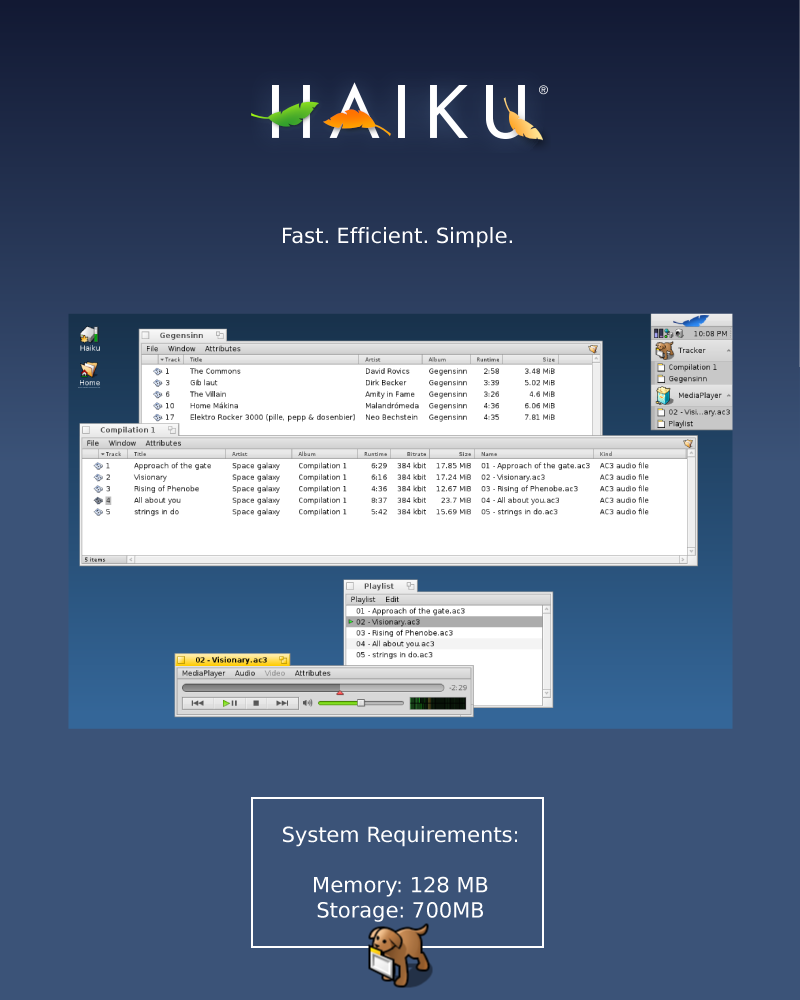Switch to Gegensinn window entry in Deskbar
The image size is (800, 1000).
coord(692,379)
